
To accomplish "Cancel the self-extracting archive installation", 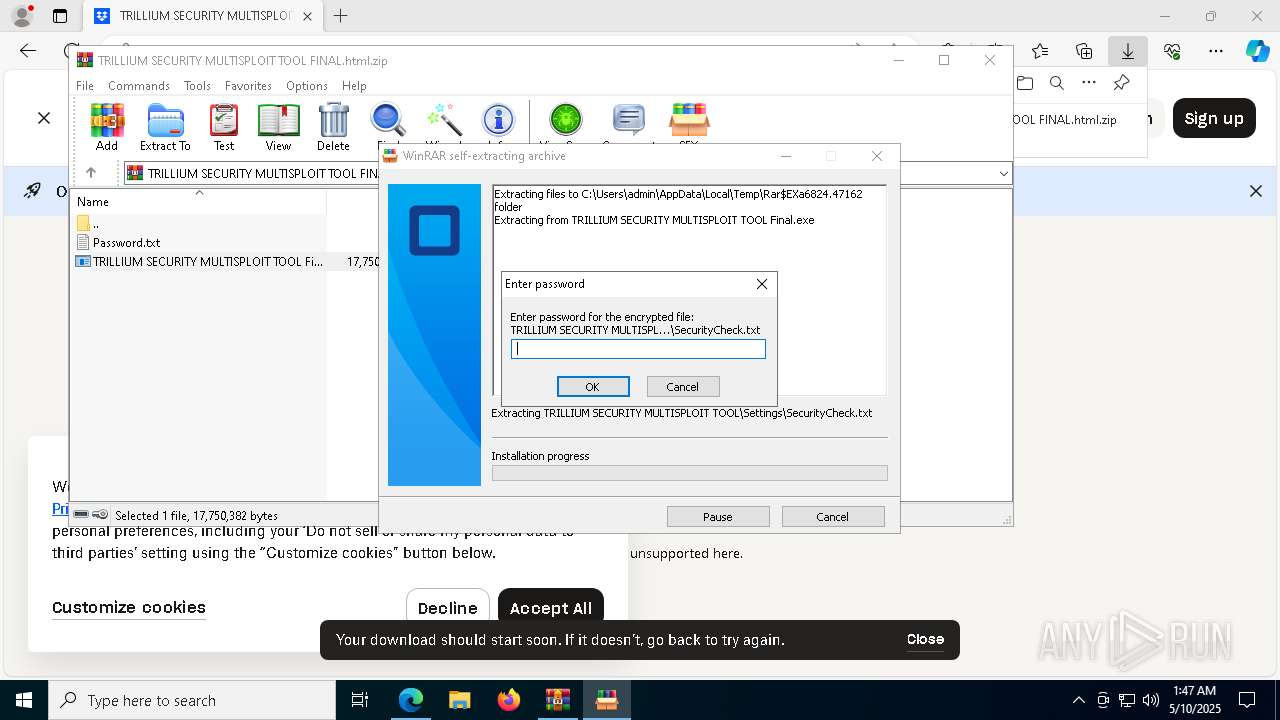I will tap(832, 517).
